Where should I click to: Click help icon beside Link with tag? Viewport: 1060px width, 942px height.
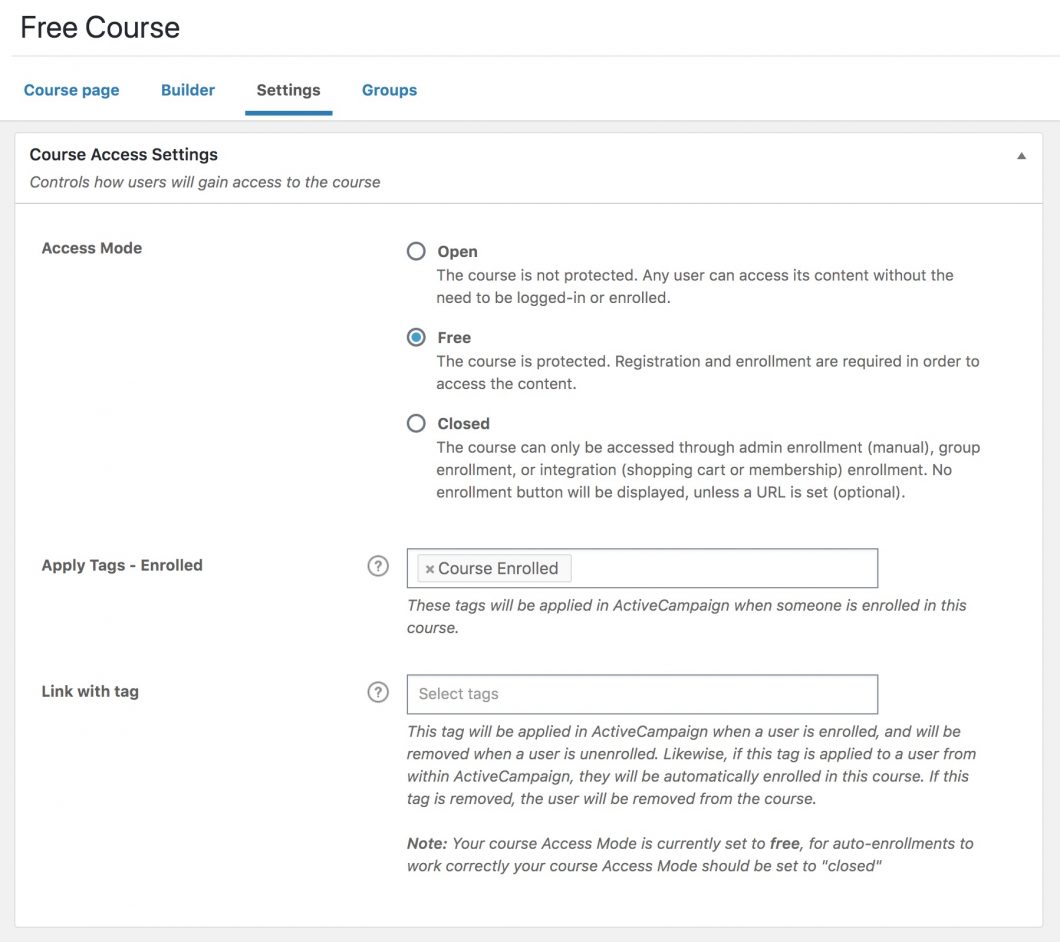(378, 692)
